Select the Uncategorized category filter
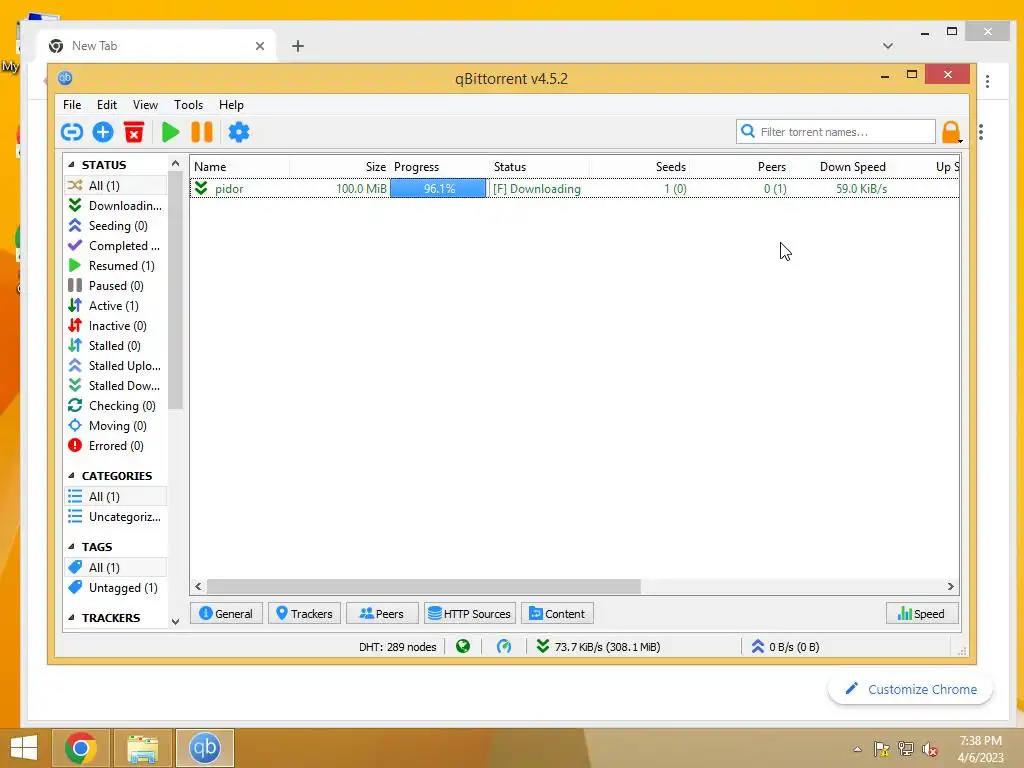 point(115,517)
